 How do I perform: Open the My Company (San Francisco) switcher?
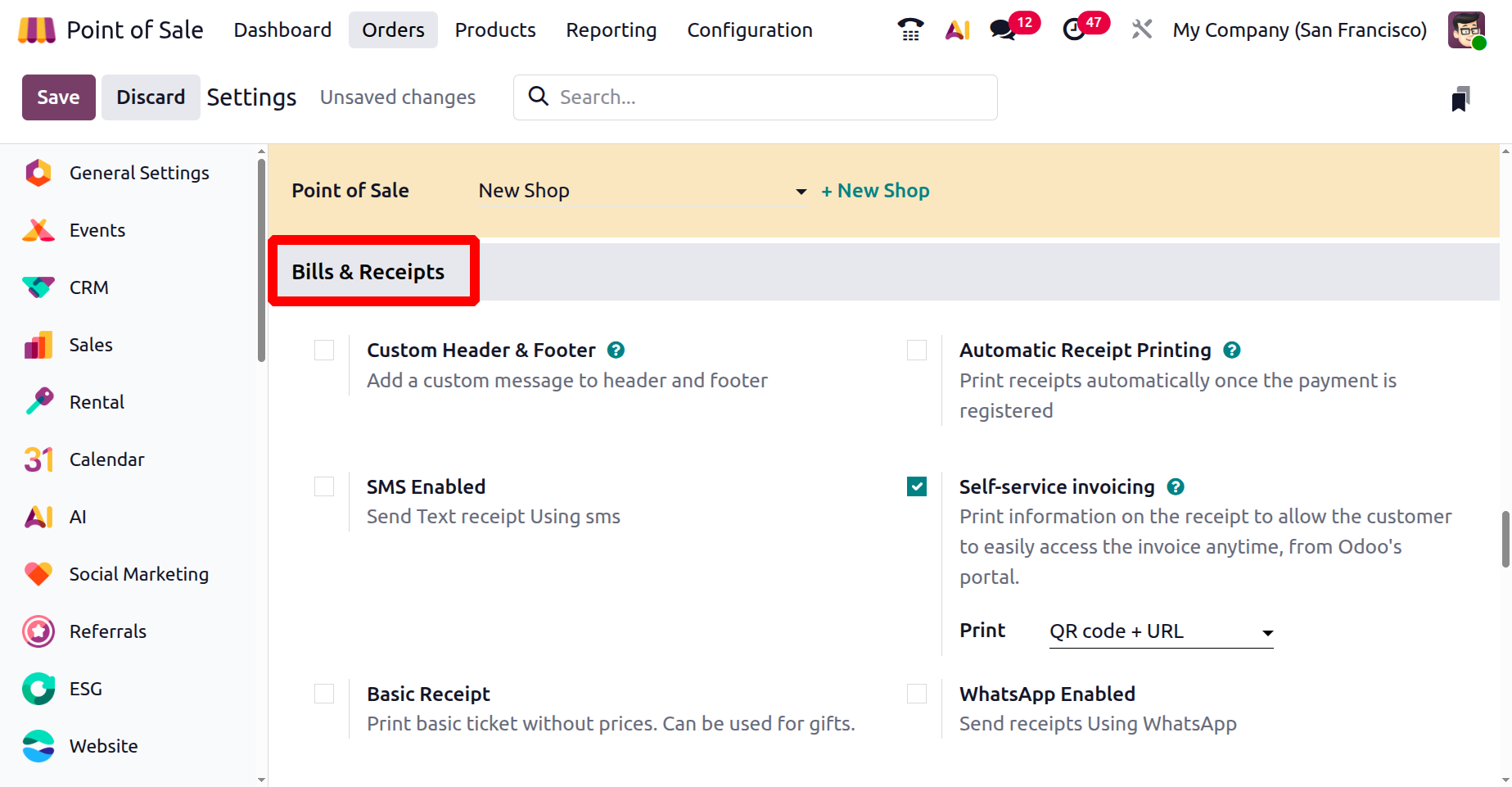click(1299, 30)
